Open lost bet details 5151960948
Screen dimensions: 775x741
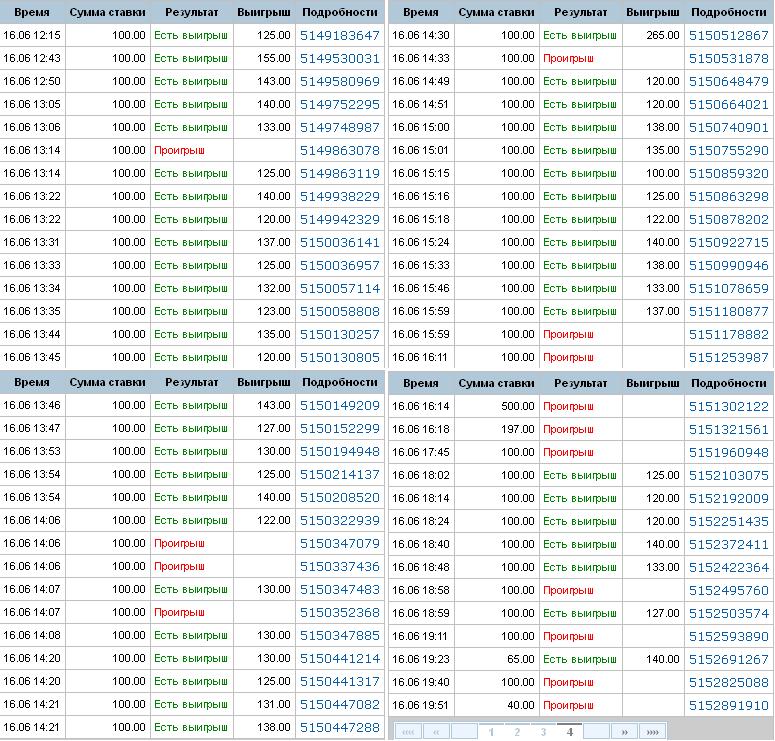click(x=729, y=452)
